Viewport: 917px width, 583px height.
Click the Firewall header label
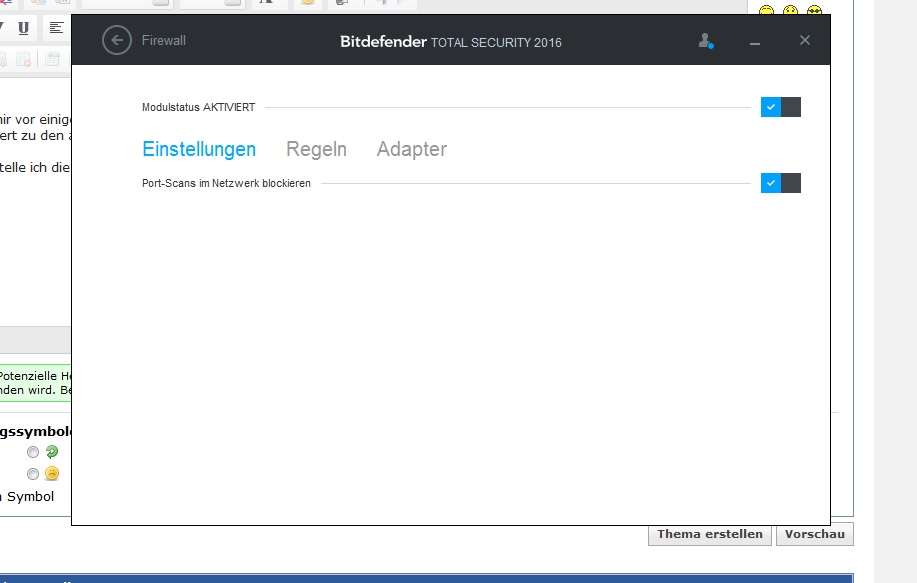coord(164,40)
